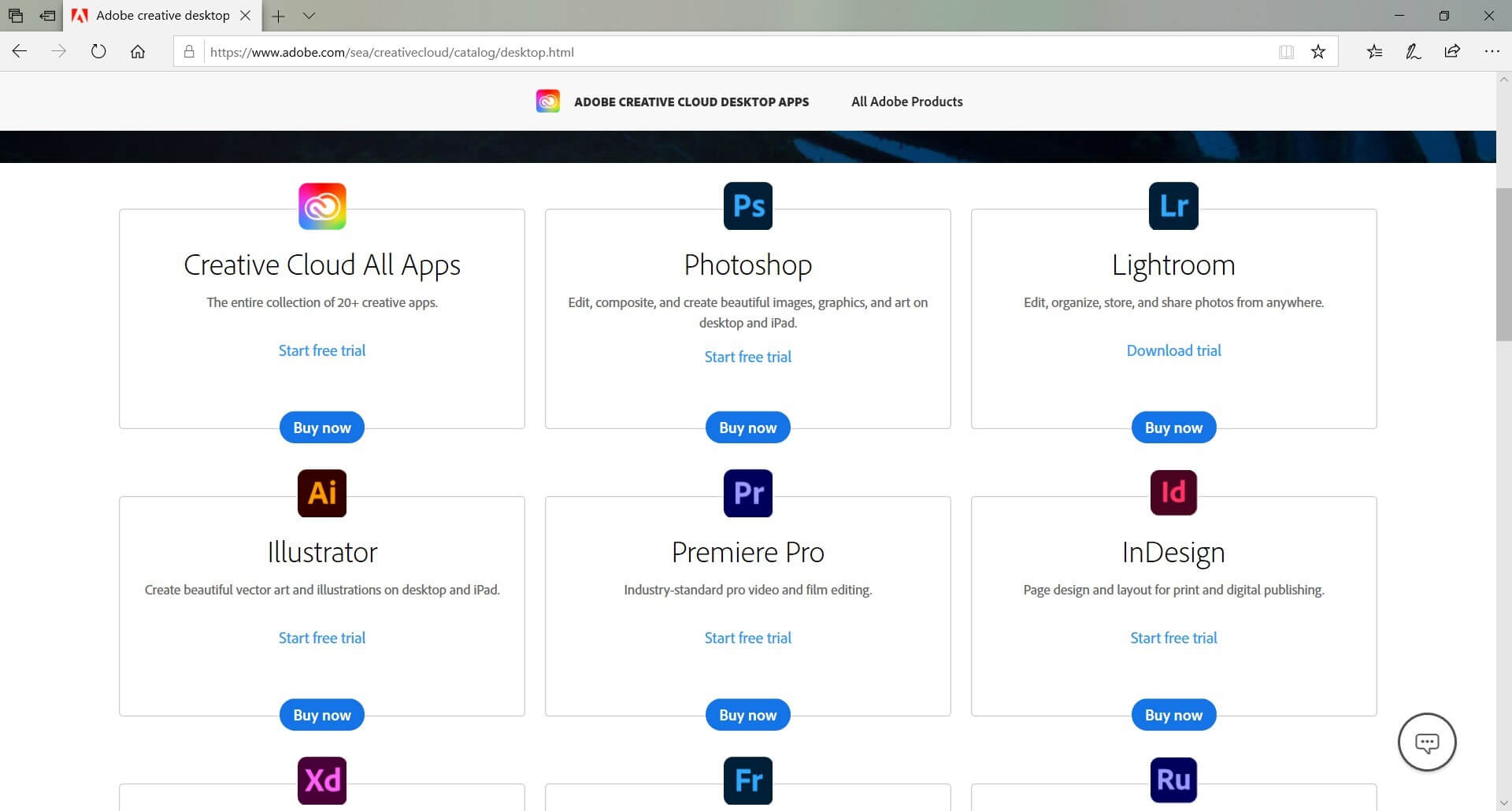Click the Photoshop Ps app icon
Image resolution: width=1512 pixels, height=811 pixels.
pos(747,206)
